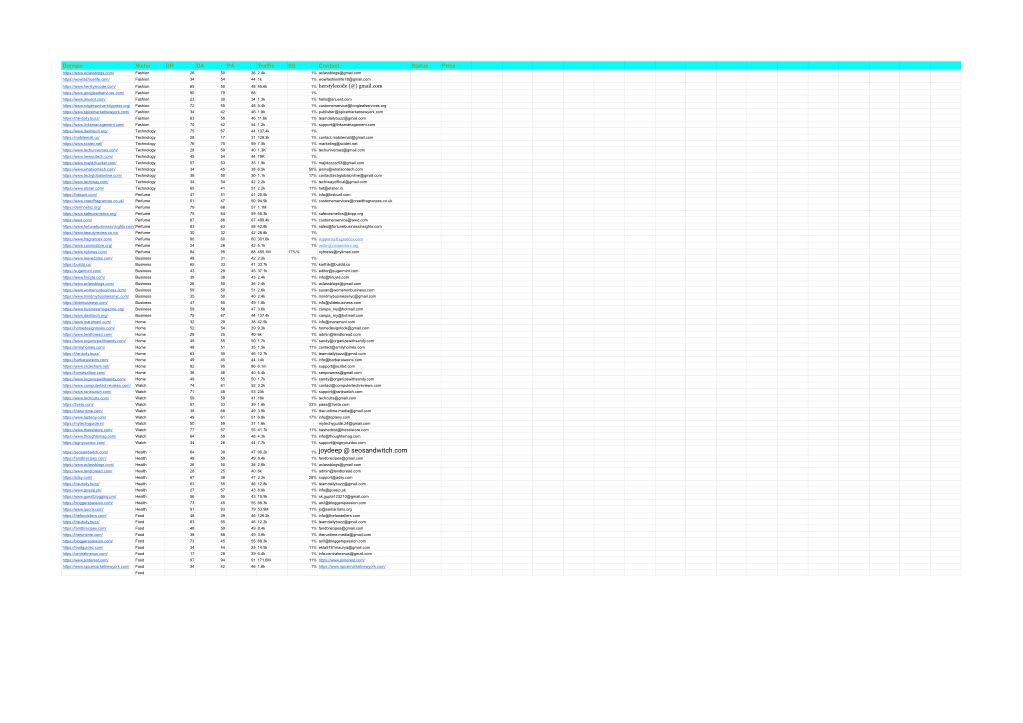The image size is (1023, 723).
Task: Open the maramani.com domain link
Action: point(87,322)
